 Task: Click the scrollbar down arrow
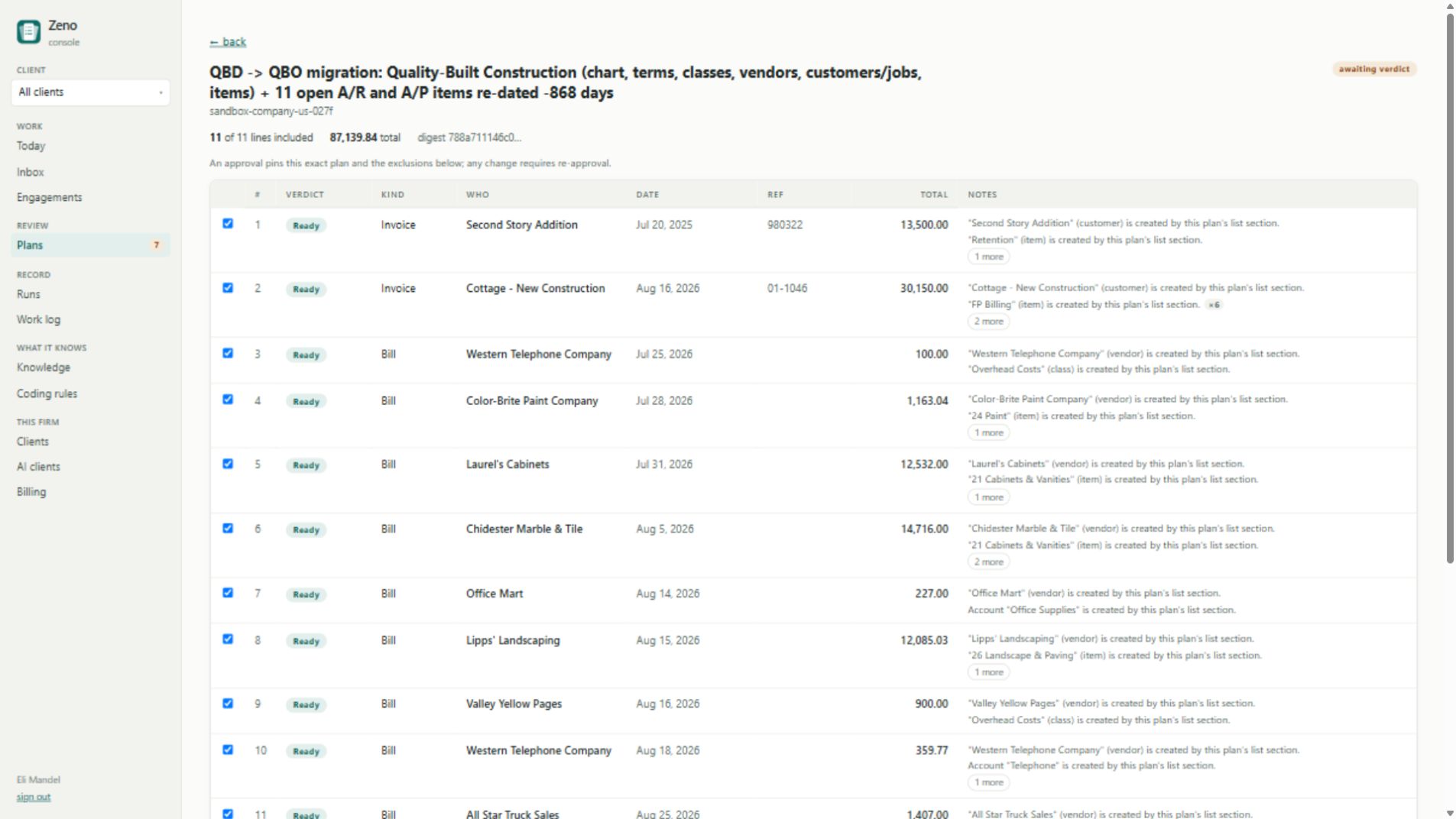[1449, 813]
